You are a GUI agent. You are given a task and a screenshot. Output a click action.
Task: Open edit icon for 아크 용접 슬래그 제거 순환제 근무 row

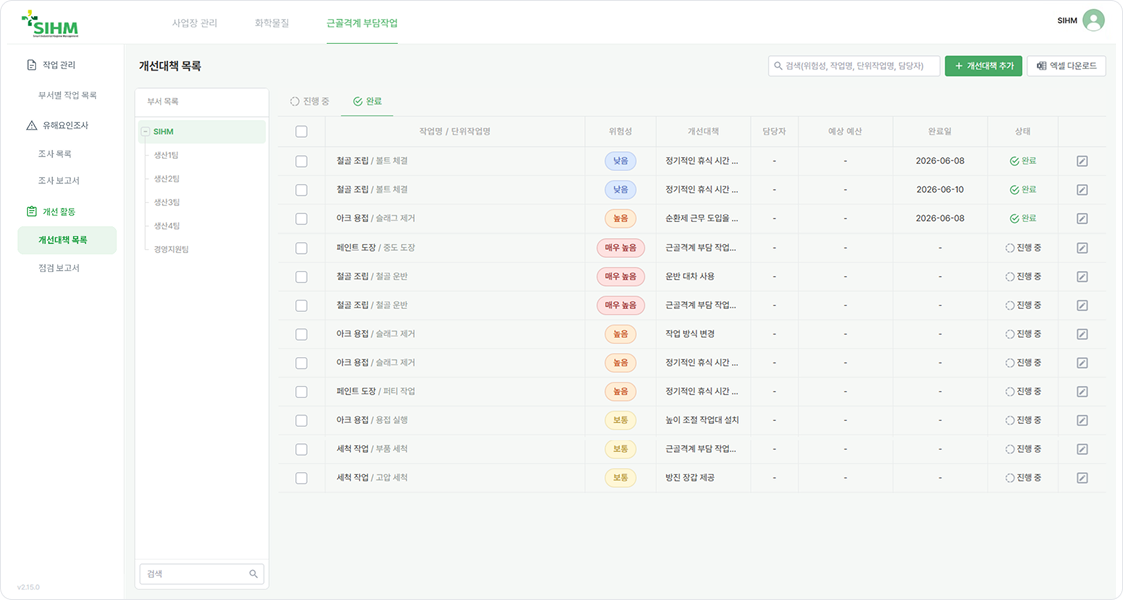pos(1082,218)
